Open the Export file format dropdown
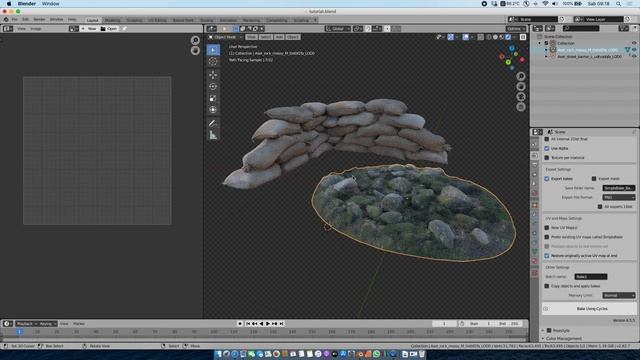640x360 pixels. pos(619,197)
